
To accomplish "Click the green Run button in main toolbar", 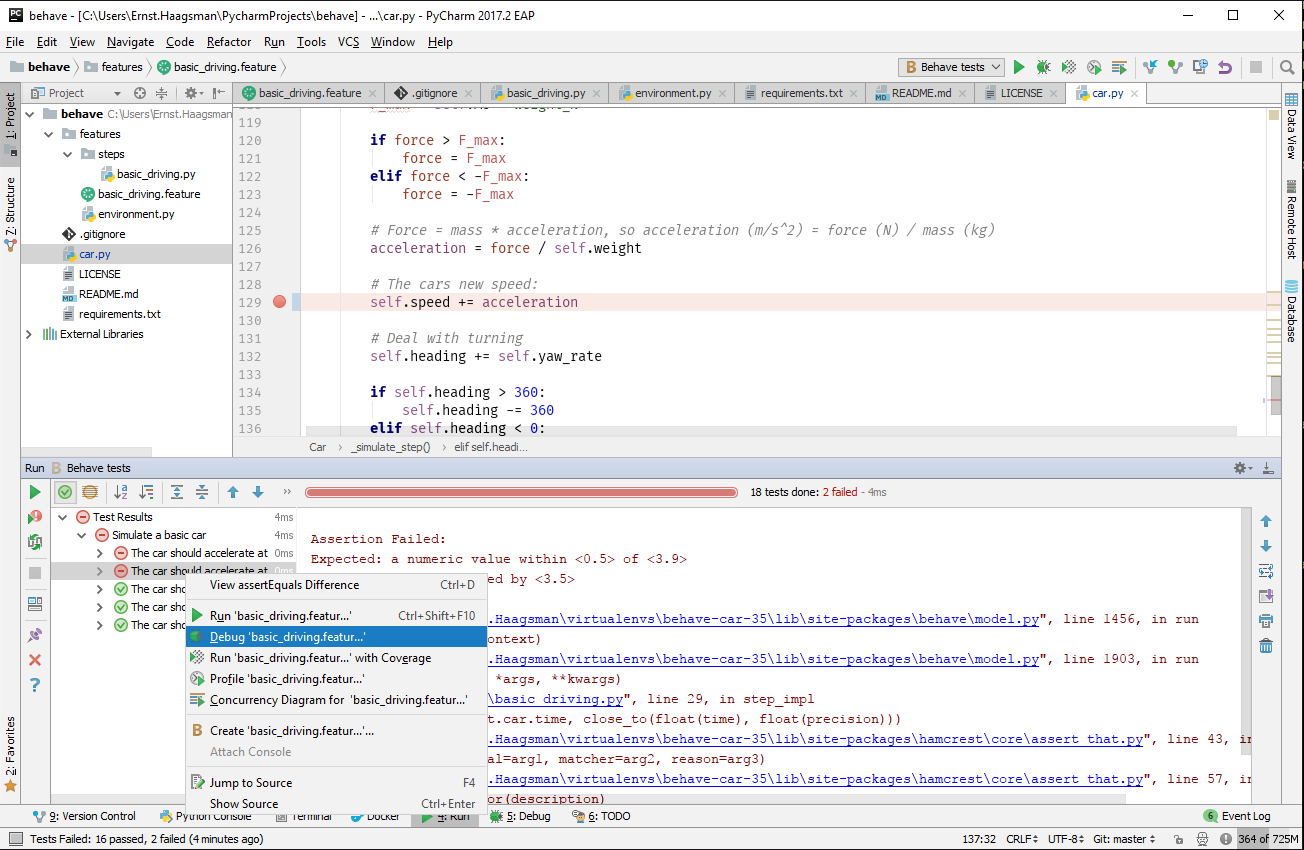I will tap(1019, 67).
